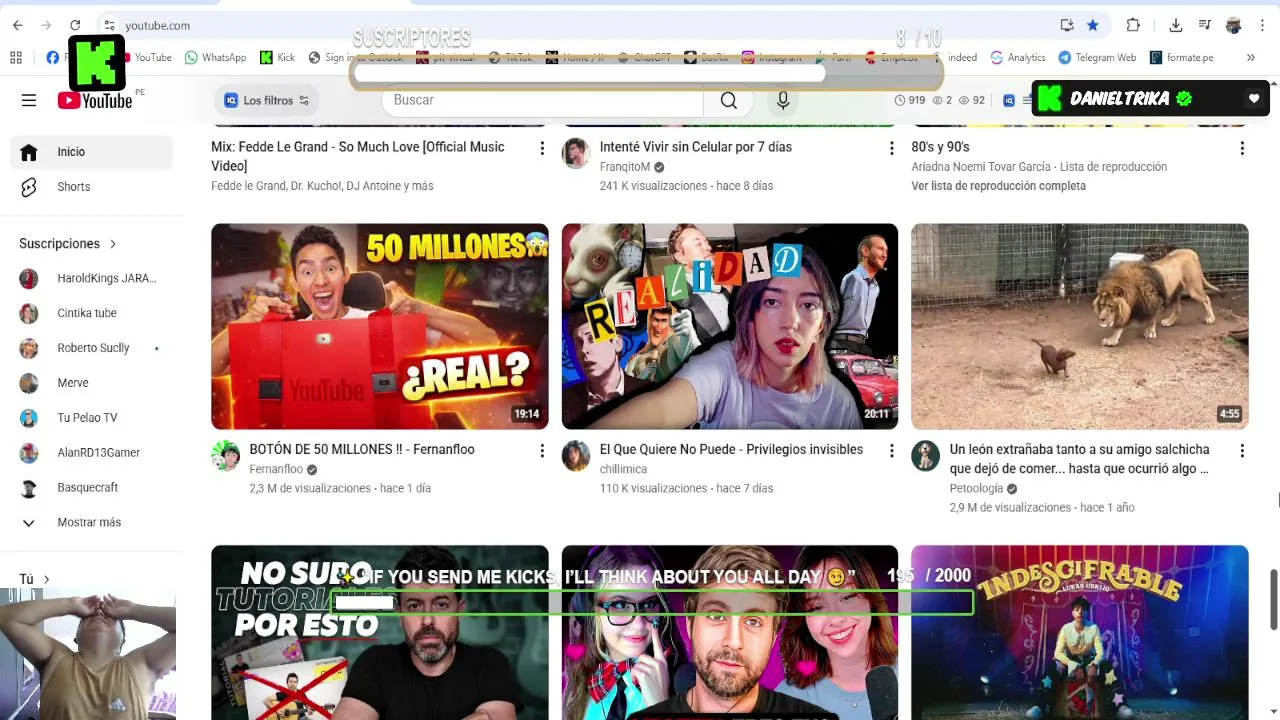Click Ver lista de reproducción completa

(x=998, y=186)
